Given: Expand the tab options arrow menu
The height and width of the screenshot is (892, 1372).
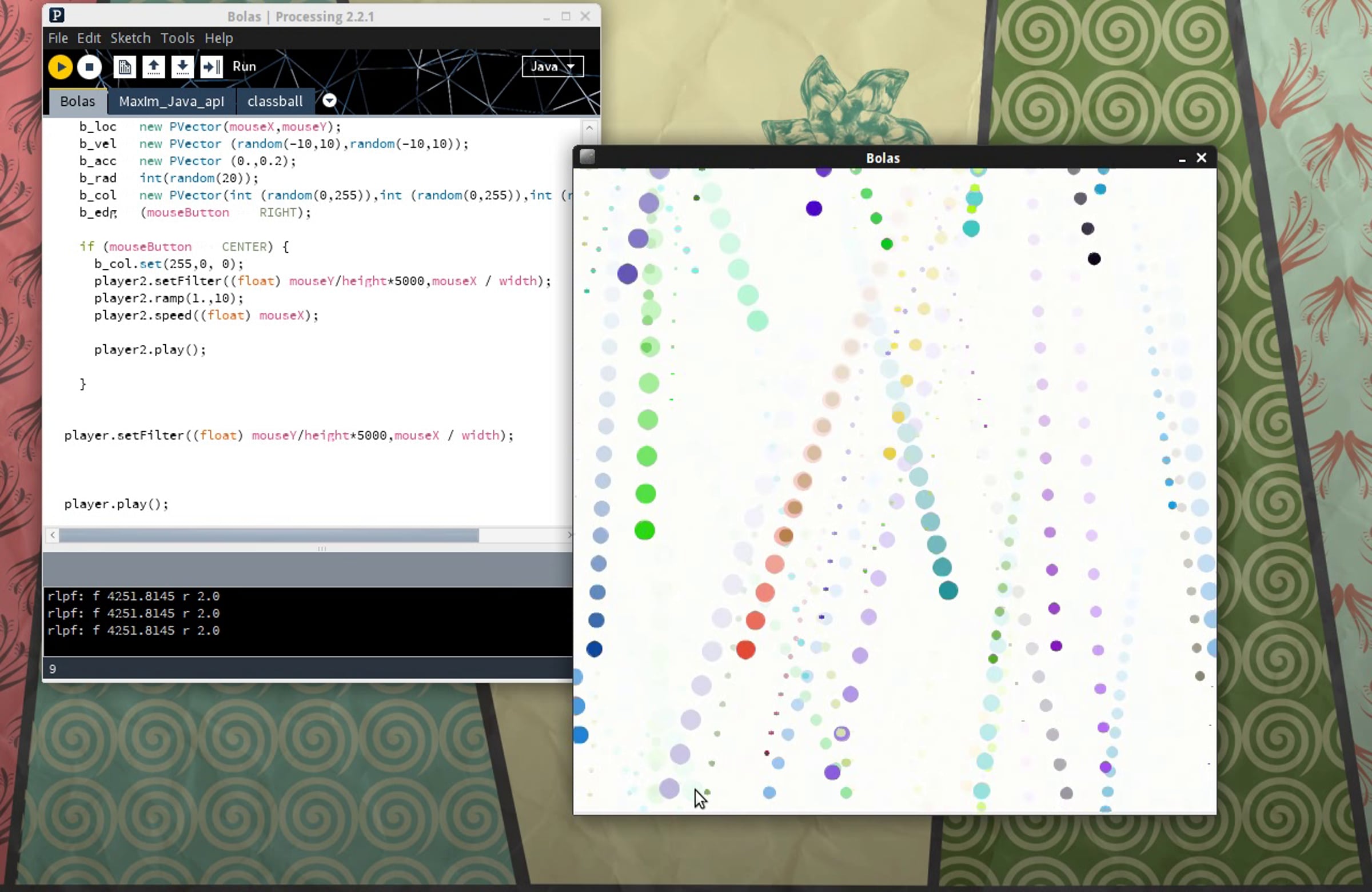Looking at the screenshot, I should pyautogui.click(x=329, y=101).
